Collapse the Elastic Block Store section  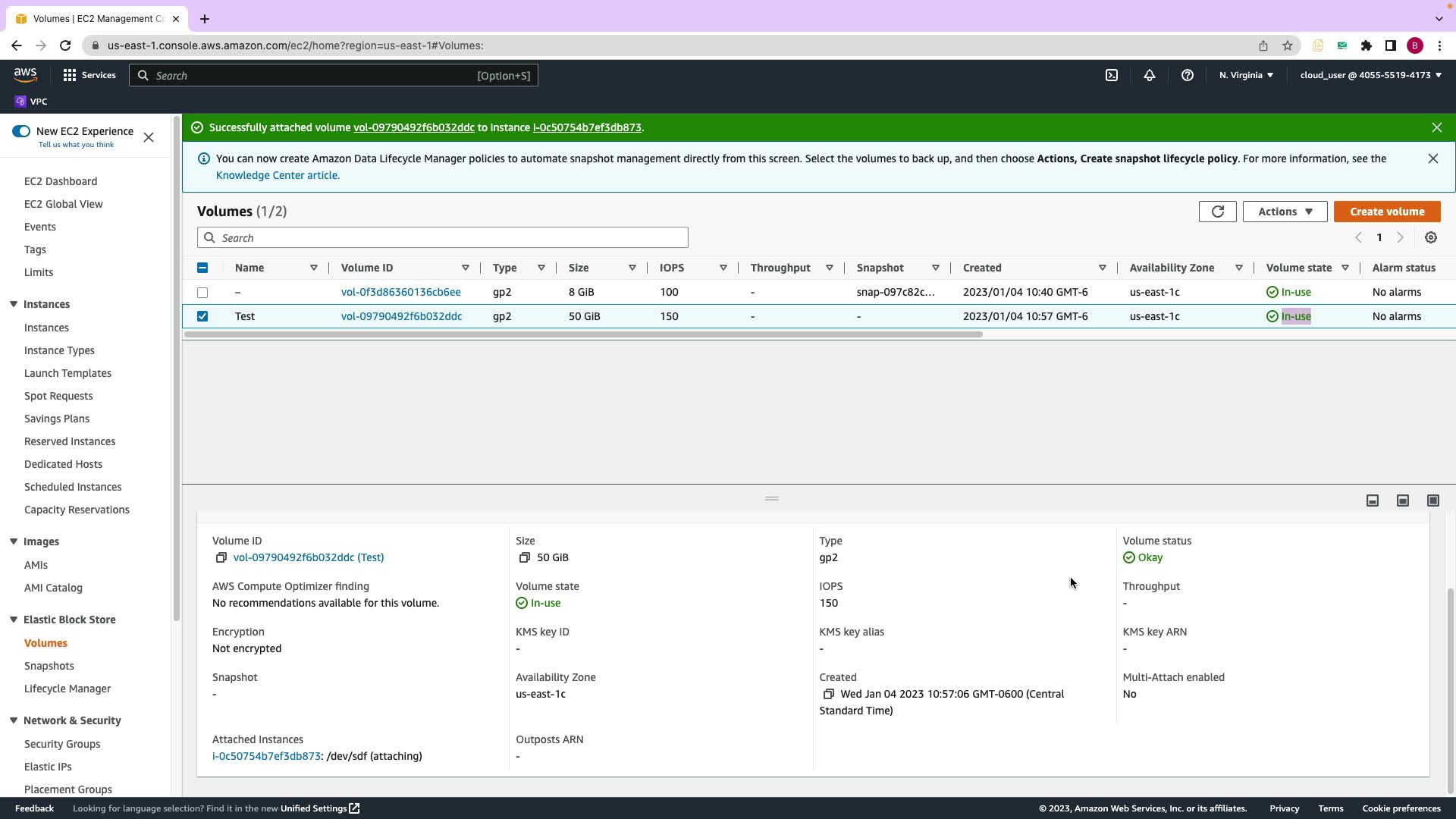click(x=14, y=620)
